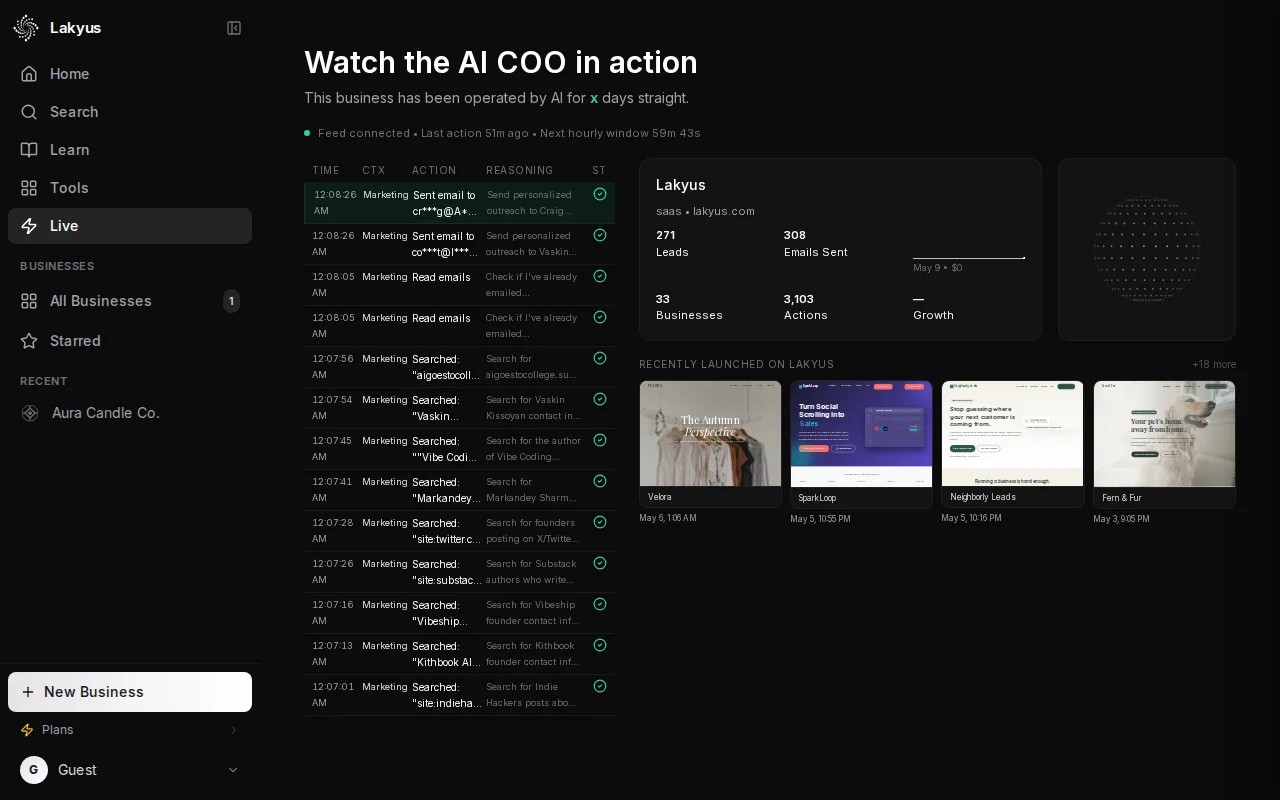Go to Home in the sidebar
The image size is (1280, 800).
tap(130, 74)
